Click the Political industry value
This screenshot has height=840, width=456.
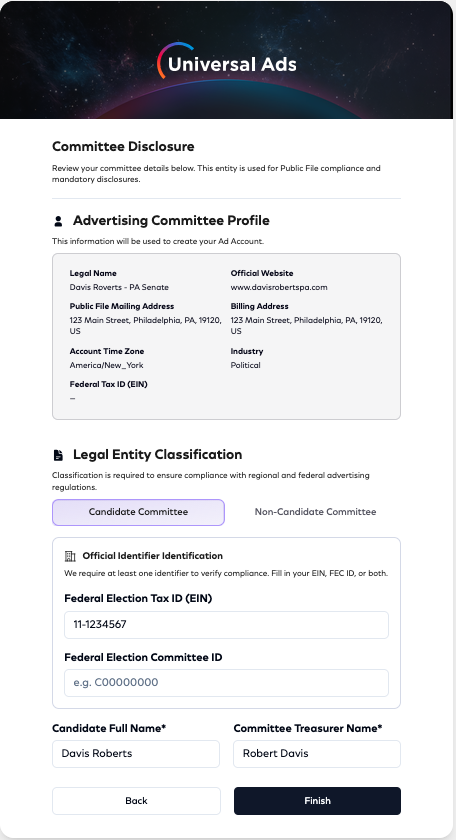245,365
